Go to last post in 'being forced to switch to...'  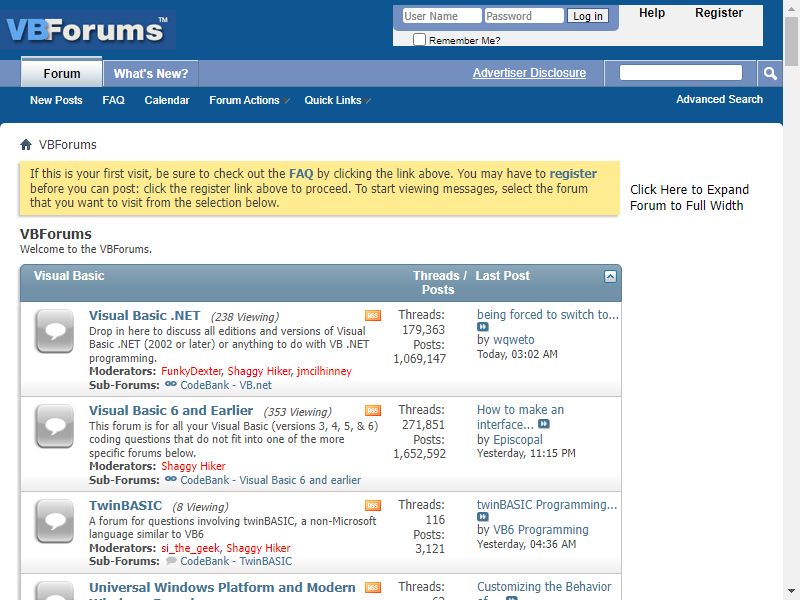click(x=483, y=327)
